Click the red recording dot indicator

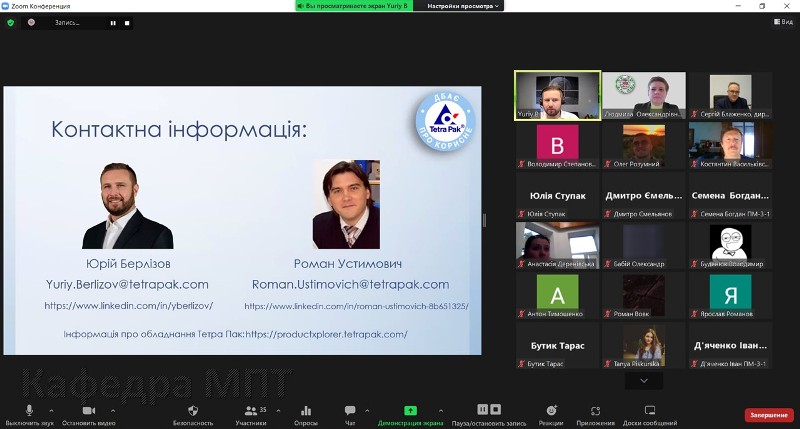point(31,22)
